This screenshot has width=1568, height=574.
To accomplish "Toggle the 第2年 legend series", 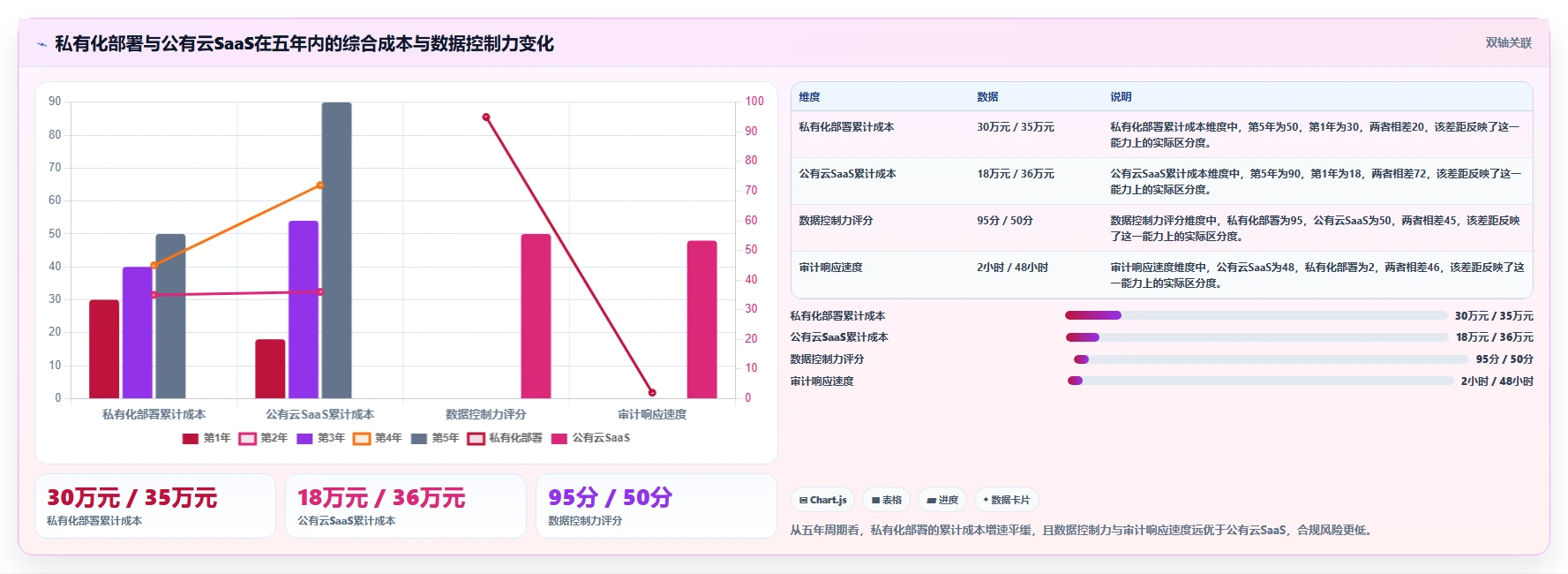I will 264,438.
